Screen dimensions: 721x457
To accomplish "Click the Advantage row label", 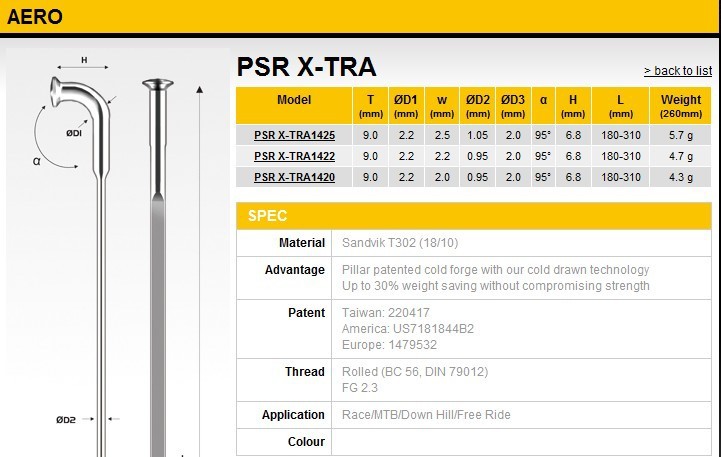I will (295, 270).
